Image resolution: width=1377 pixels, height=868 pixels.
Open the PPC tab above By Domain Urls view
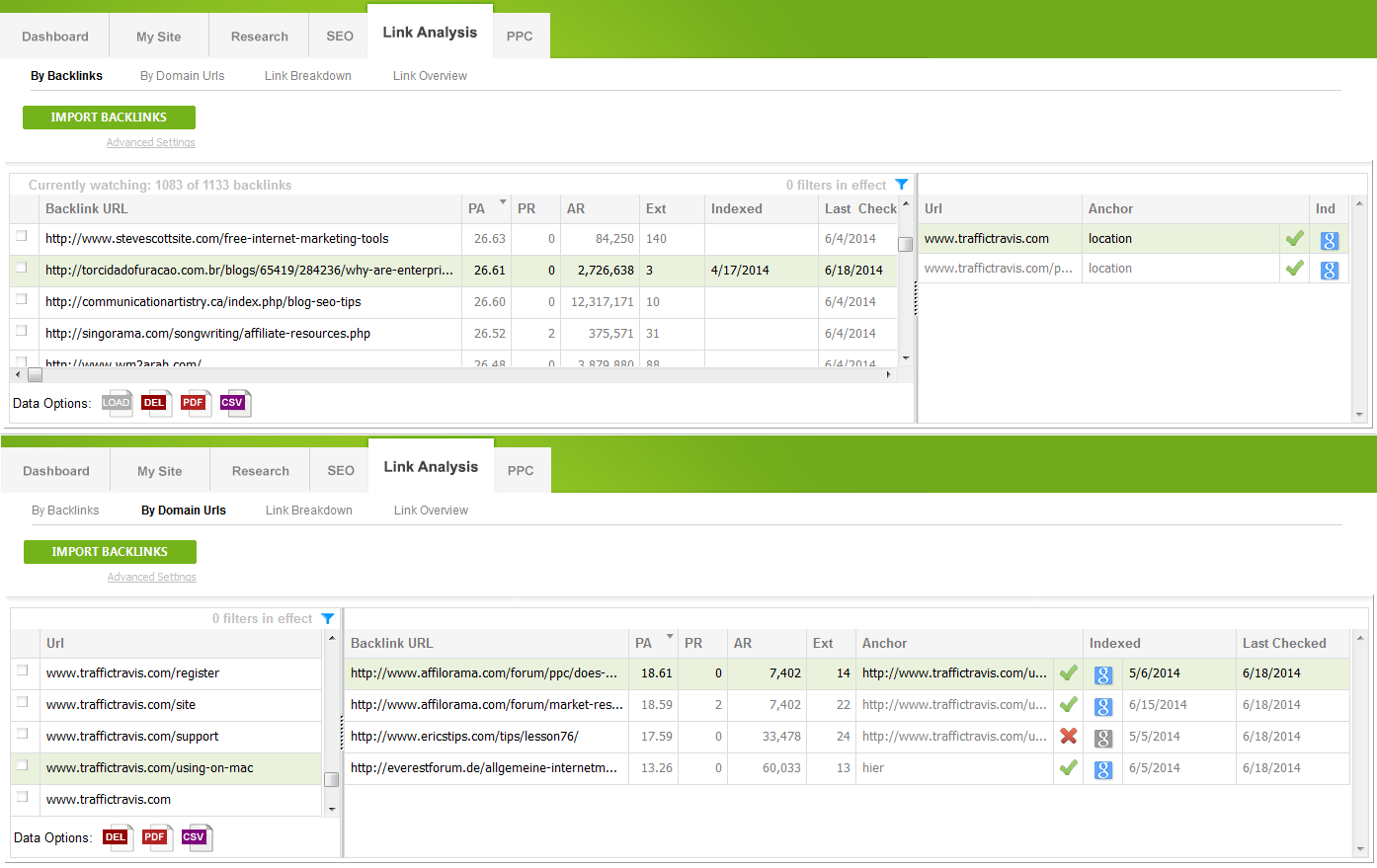(521, 471)
